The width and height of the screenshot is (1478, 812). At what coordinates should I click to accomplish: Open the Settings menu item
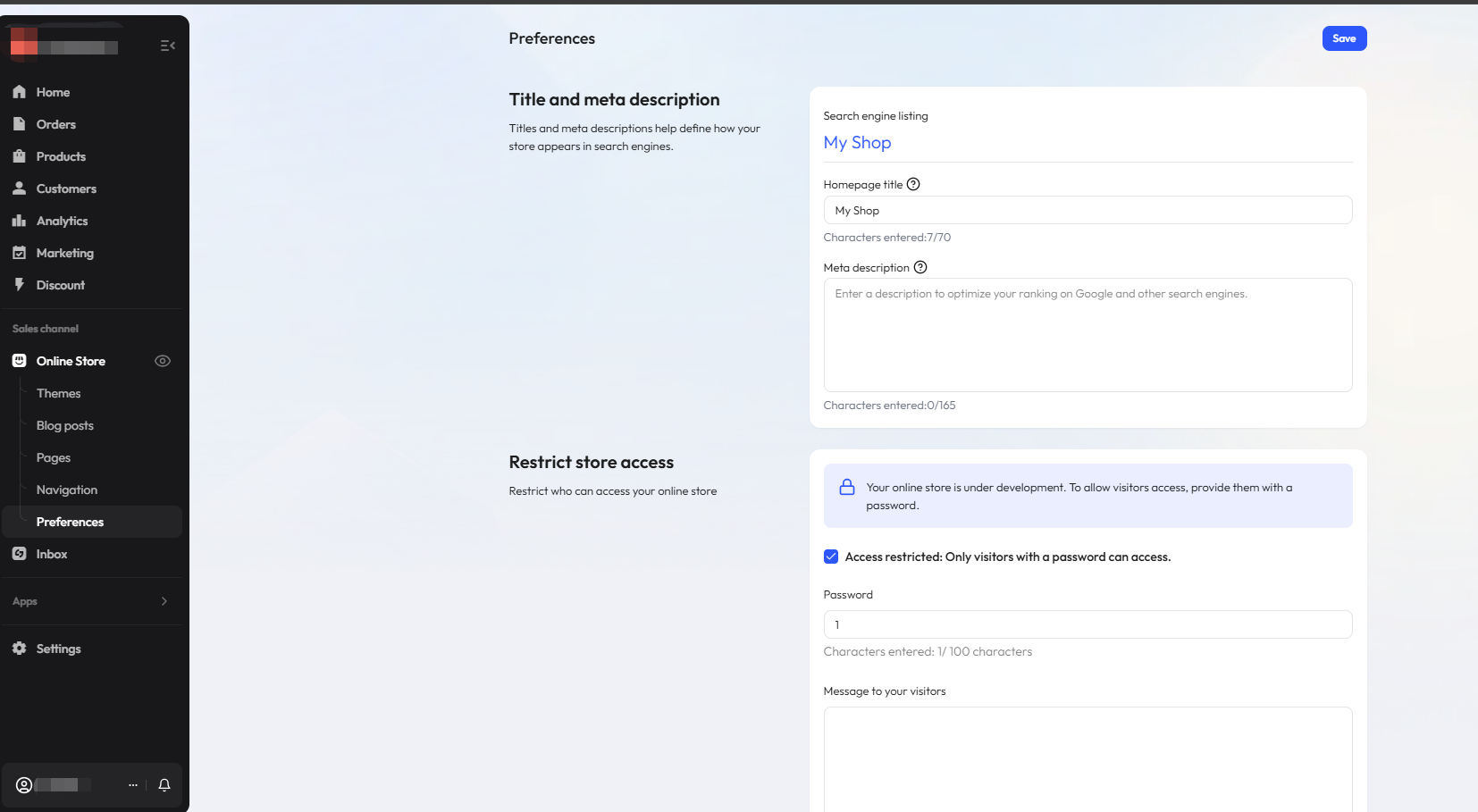tap(92, 649)
